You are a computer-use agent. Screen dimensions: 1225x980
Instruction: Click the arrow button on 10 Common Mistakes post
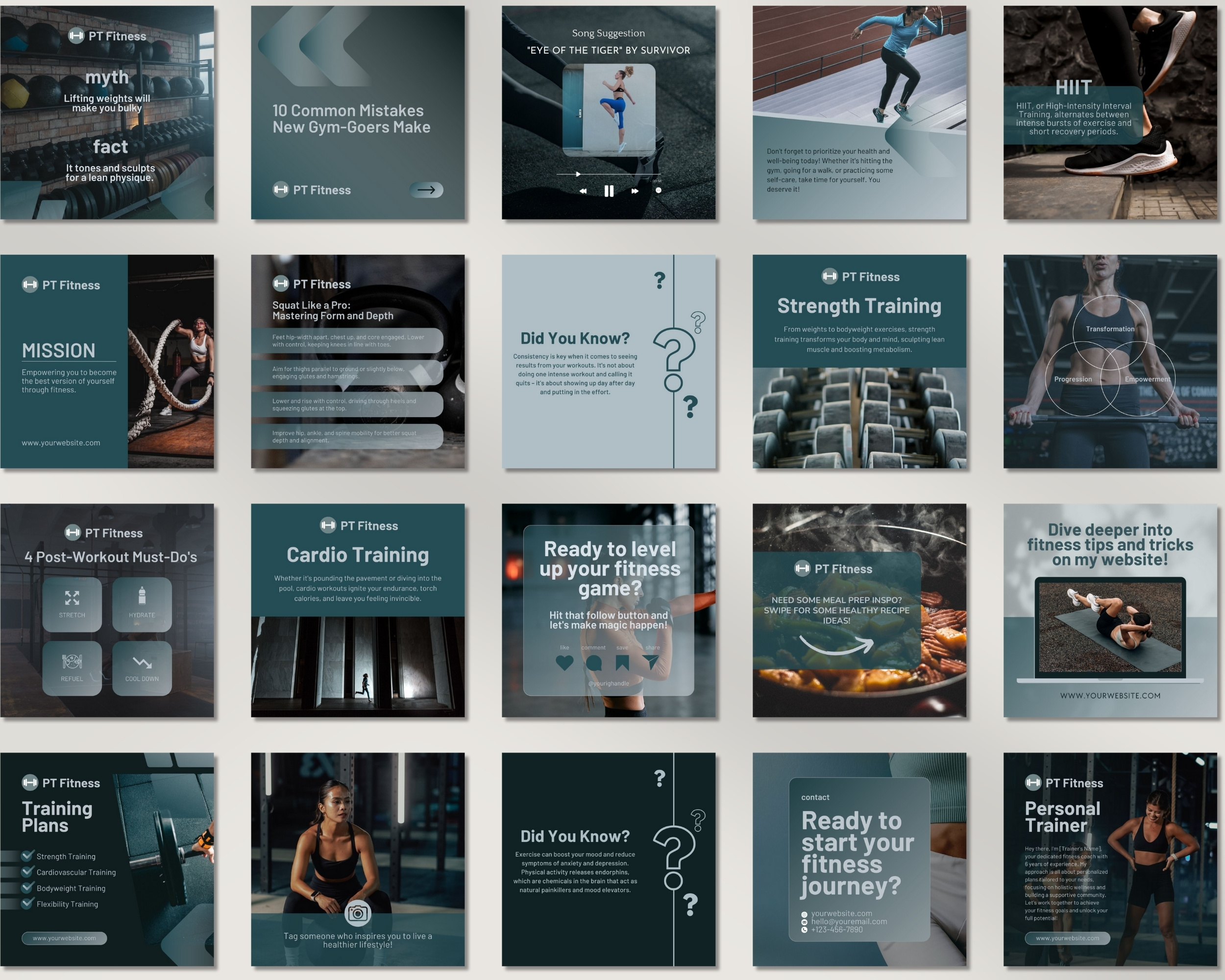click(428, 190)
